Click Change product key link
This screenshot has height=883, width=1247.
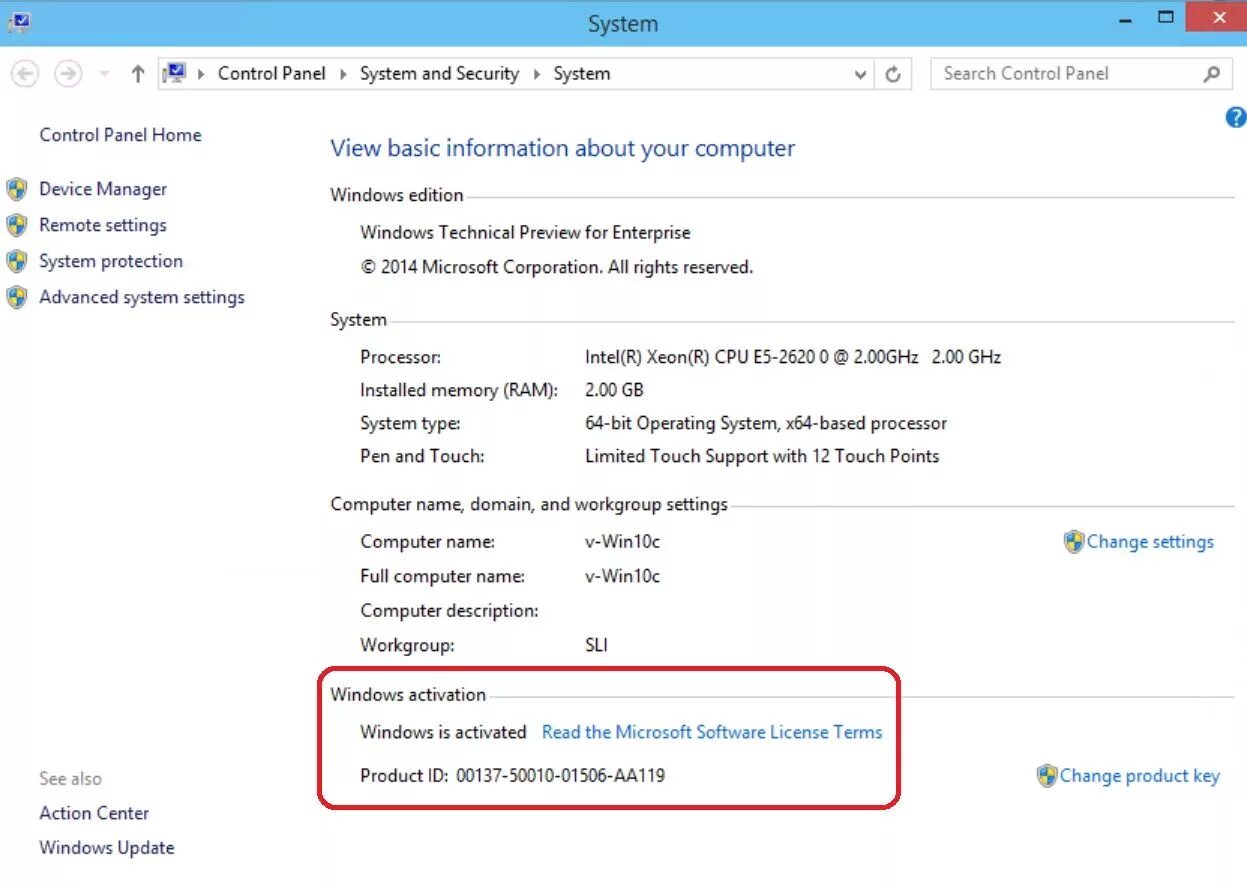[x=1140, y=776]
